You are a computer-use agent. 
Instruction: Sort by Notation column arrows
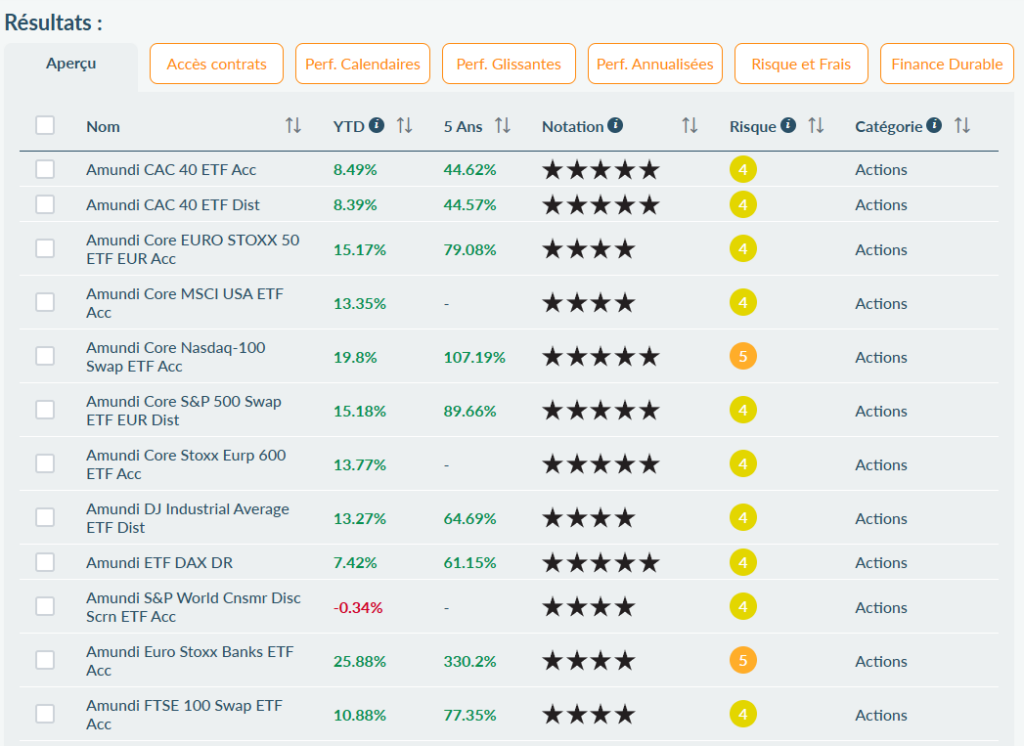point(690,125)
